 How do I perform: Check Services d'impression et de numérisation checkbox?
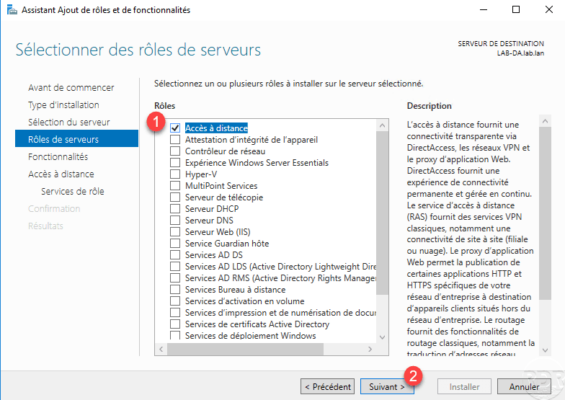[175, 312]
